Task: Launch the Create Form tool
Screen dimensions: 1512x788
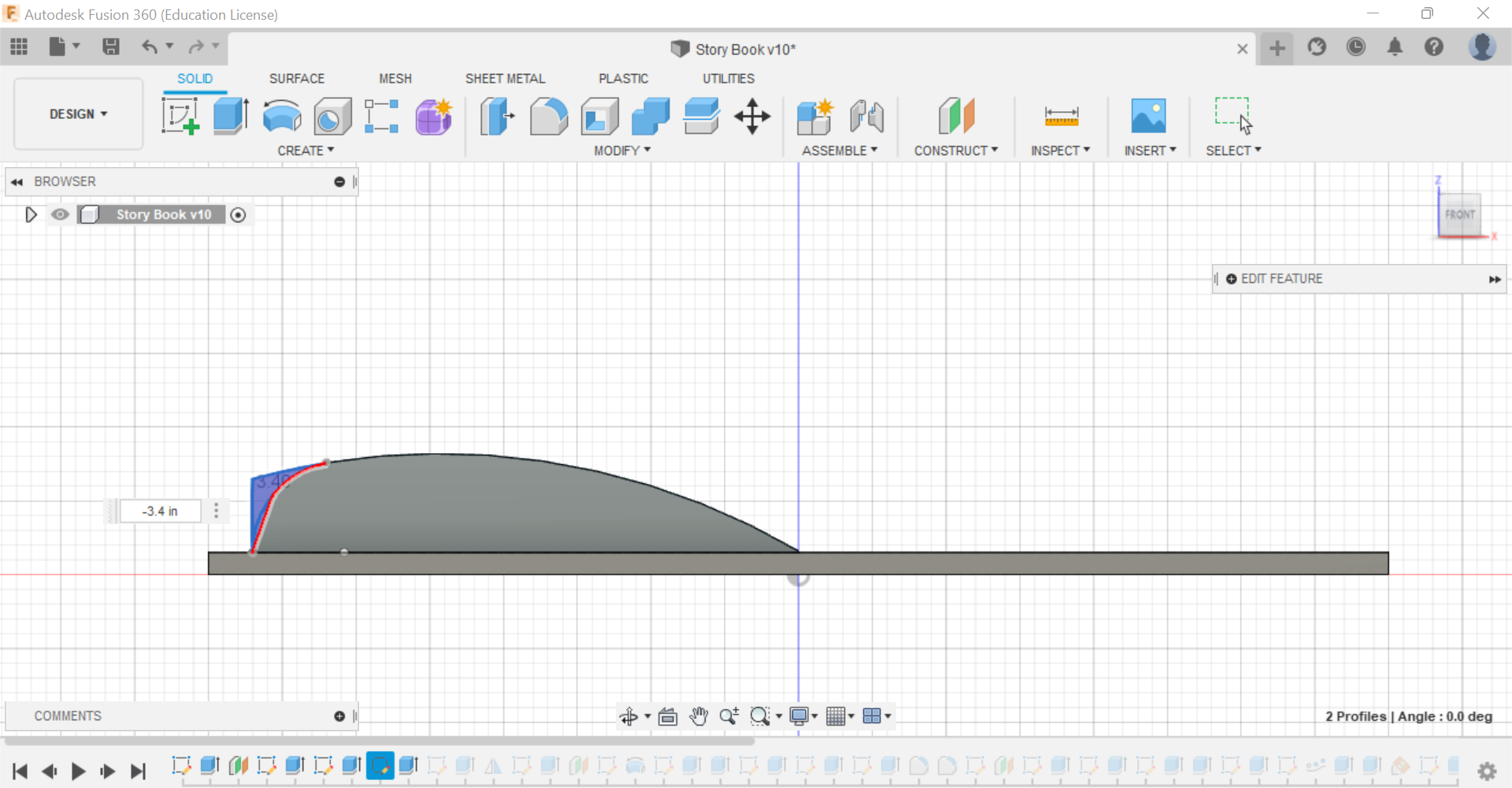Action: 434,117
